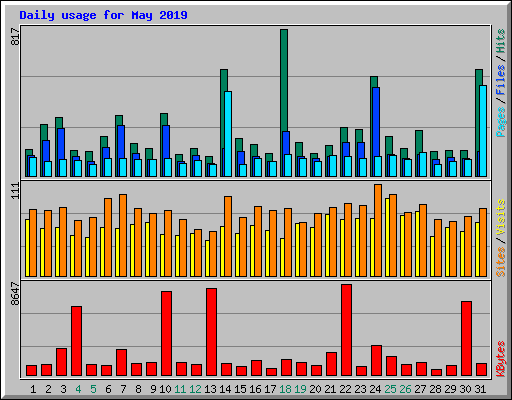This screenshot has width=512, height=400.
Task: Click day label 24 on the x-axis
Action: pyautogui.click(x=375, y=389)
